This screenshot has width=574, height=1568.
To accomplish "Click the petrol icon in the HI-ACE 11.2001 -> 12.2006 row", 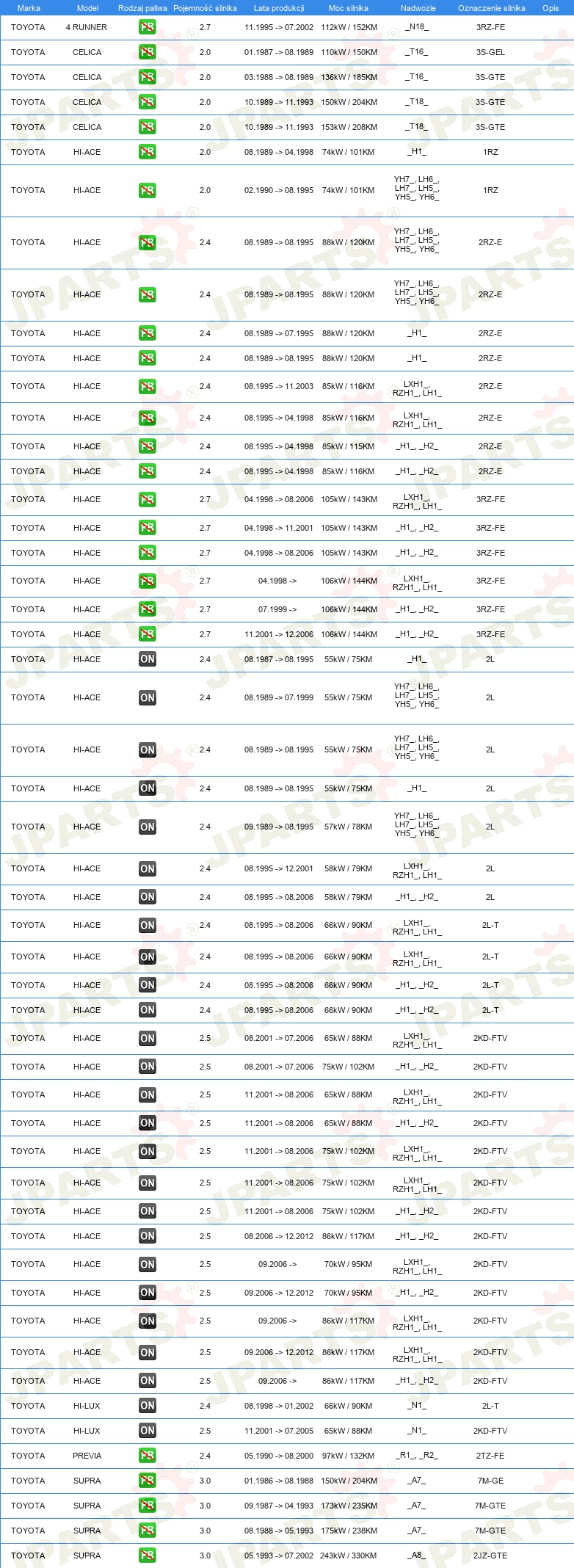I will pyautogui.click(x=148, y=634).
